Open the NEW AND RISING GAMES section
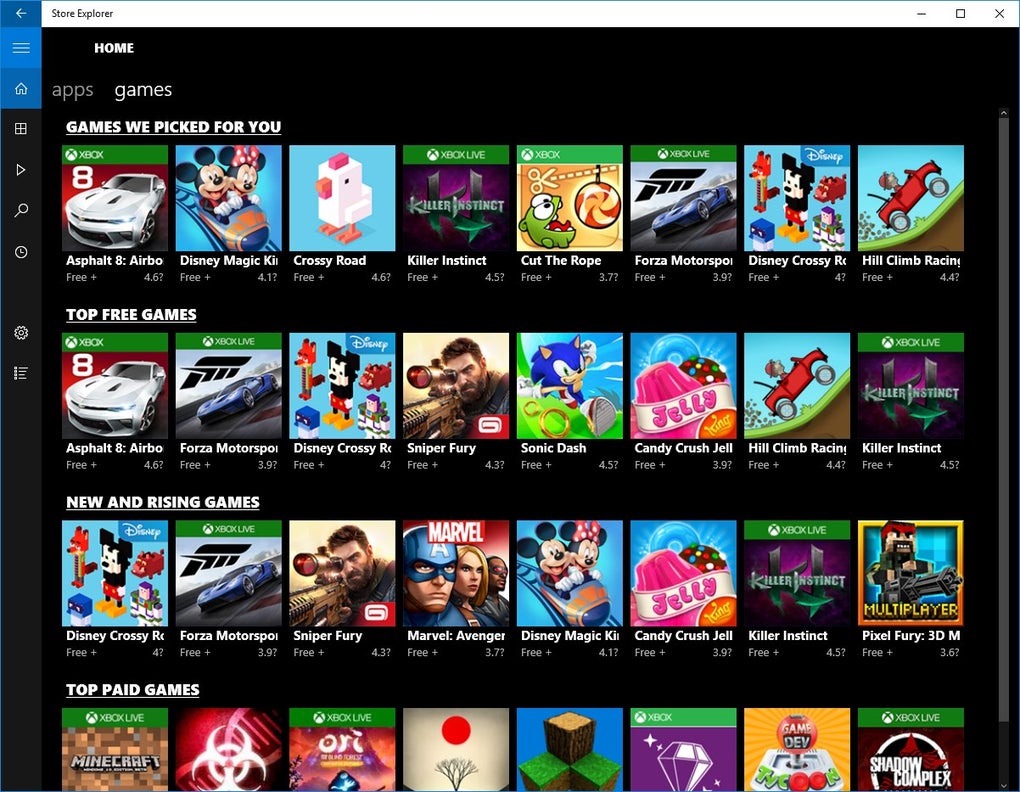This screenshot has width=1020, height=792. click(162, 502)
